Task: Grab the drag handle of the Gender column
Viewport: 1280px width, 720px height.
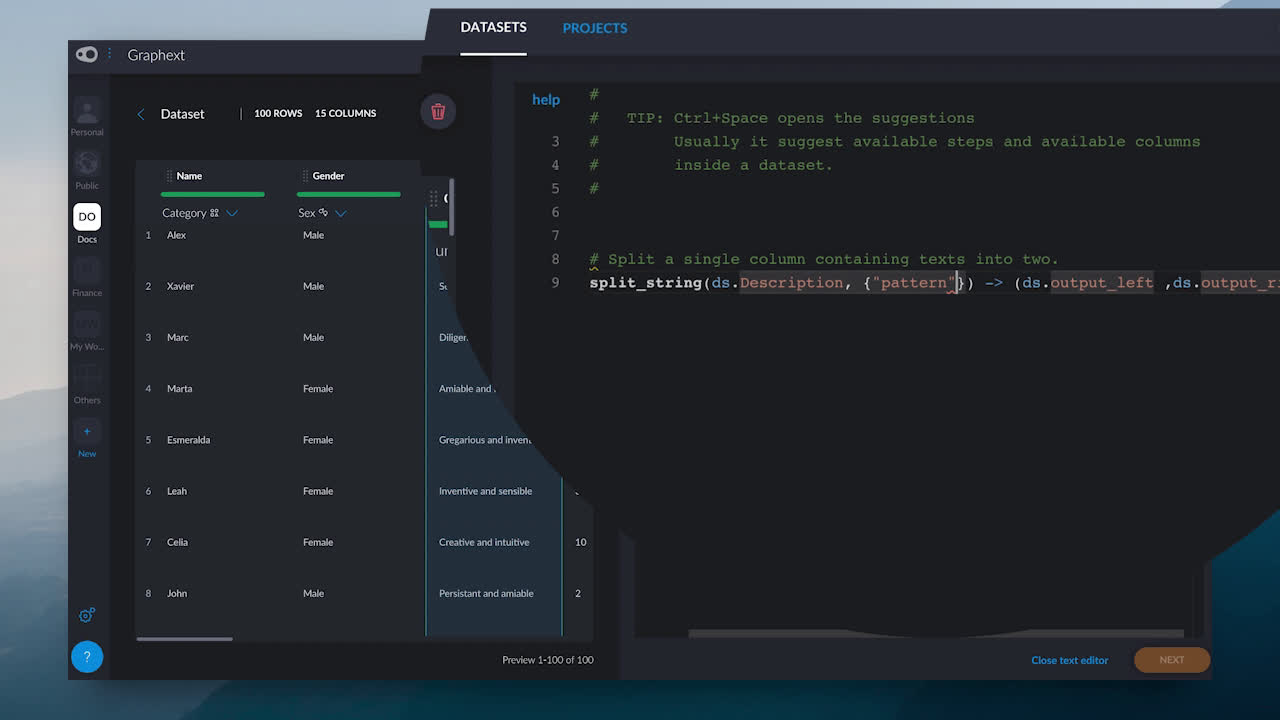Action: 305,176
